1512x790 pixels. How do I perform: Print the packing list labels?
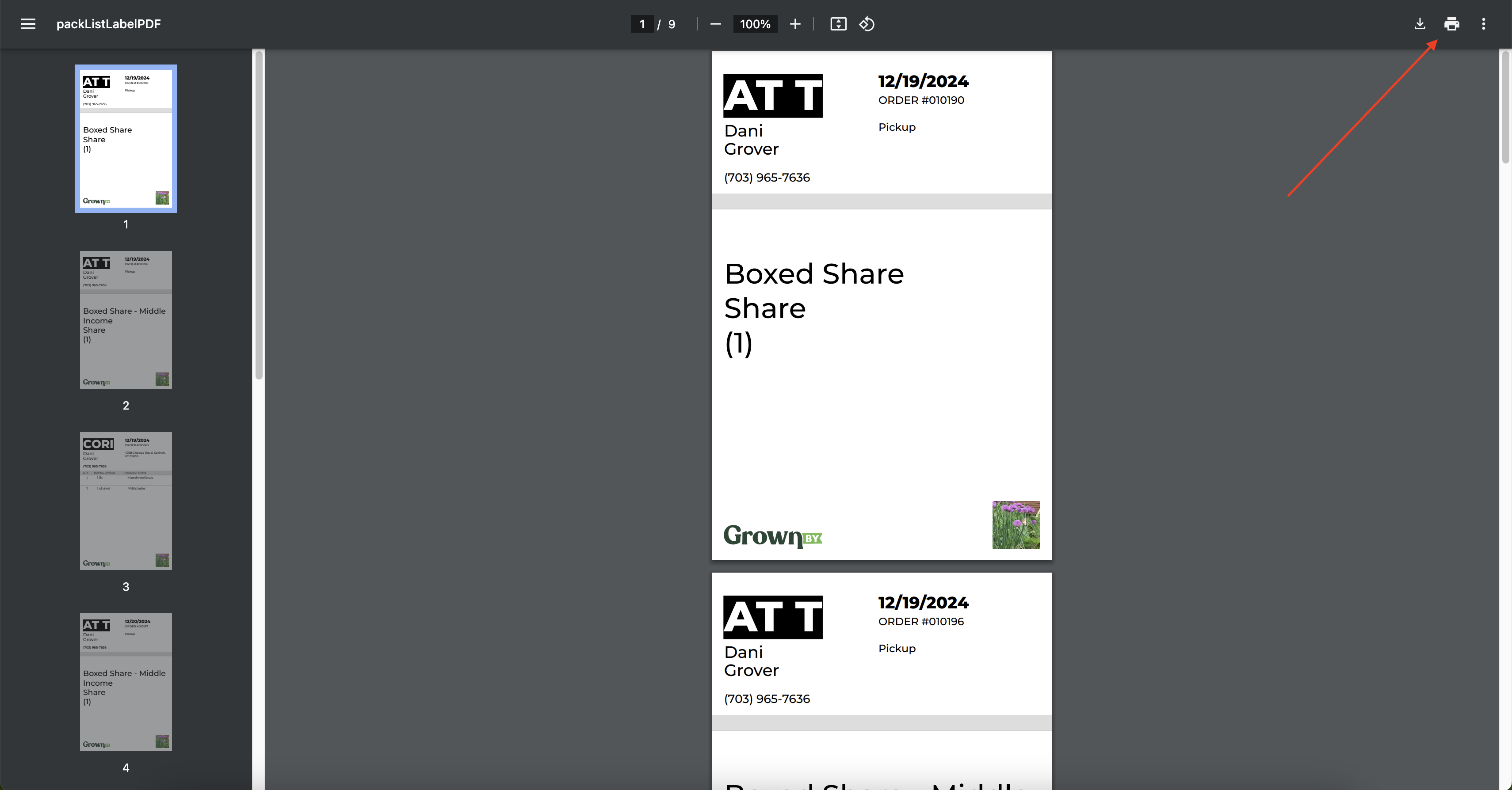tap(1451, 24)
